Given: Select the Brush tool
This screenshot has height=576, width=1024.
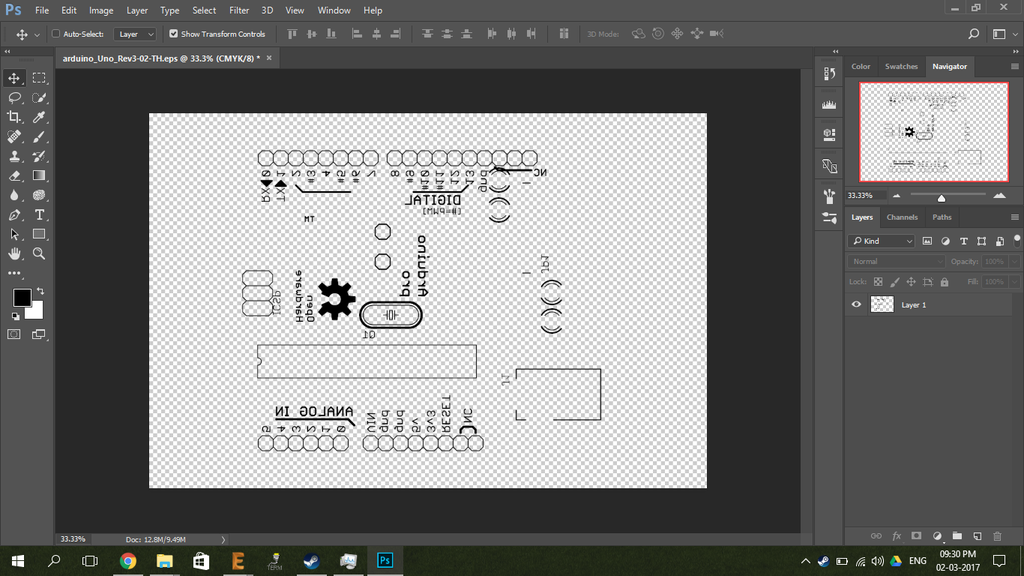Looking at the screenshot, I should pos(39,136).
